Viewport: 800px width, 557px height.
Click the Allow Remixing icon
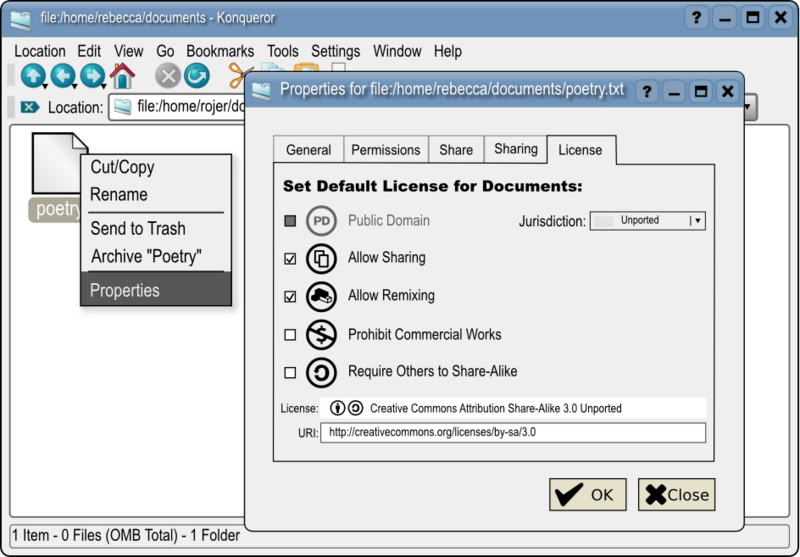click(321, 296)
